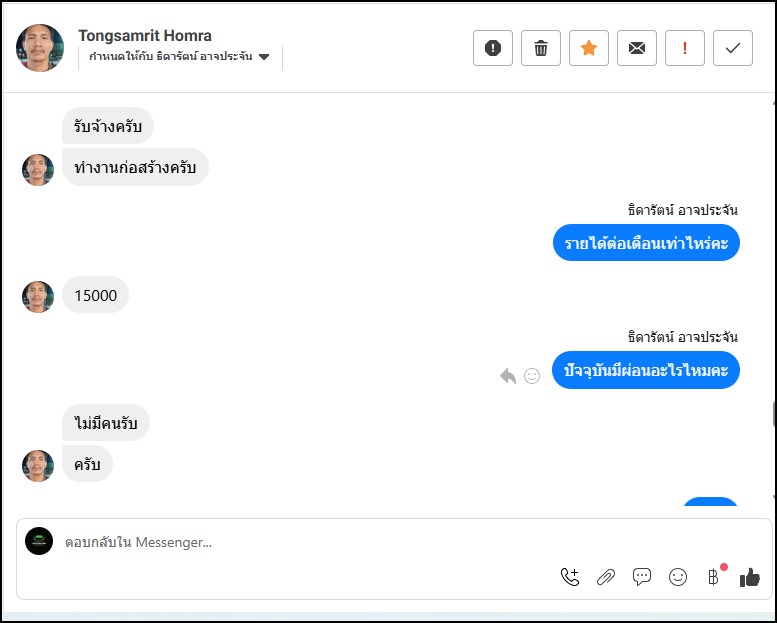Reply to ปัจจุบันมีผ่อนอะไรไหมคะ with reply arrow

click(x=508, y=376)
